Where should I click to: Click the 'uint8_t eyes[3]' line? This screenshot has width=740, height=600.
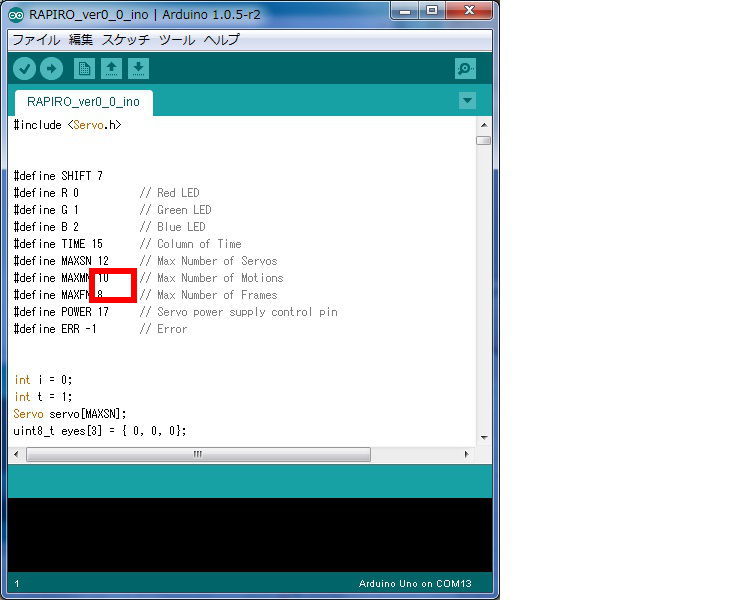(x=100, y=431)
